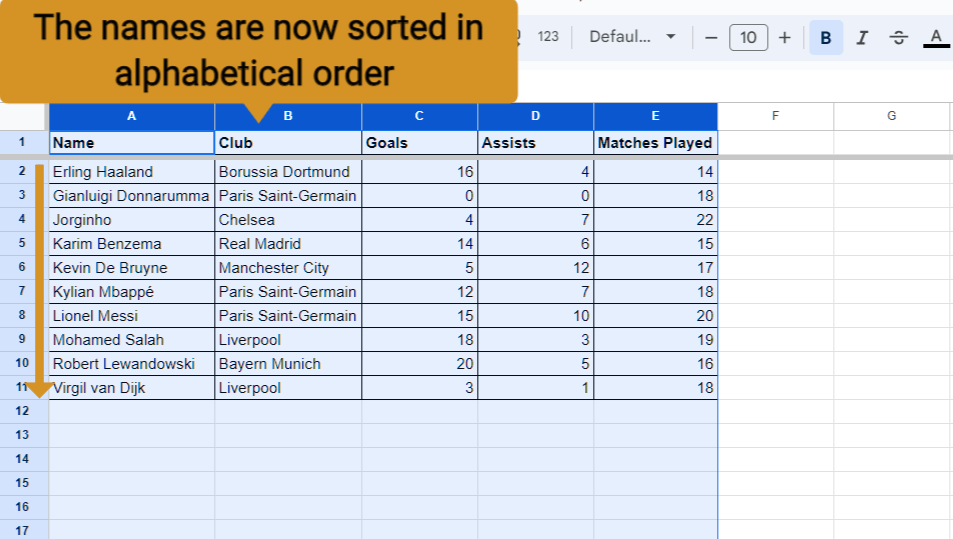
Task: Decrease font size with minus icon
Action: (710, 38)
